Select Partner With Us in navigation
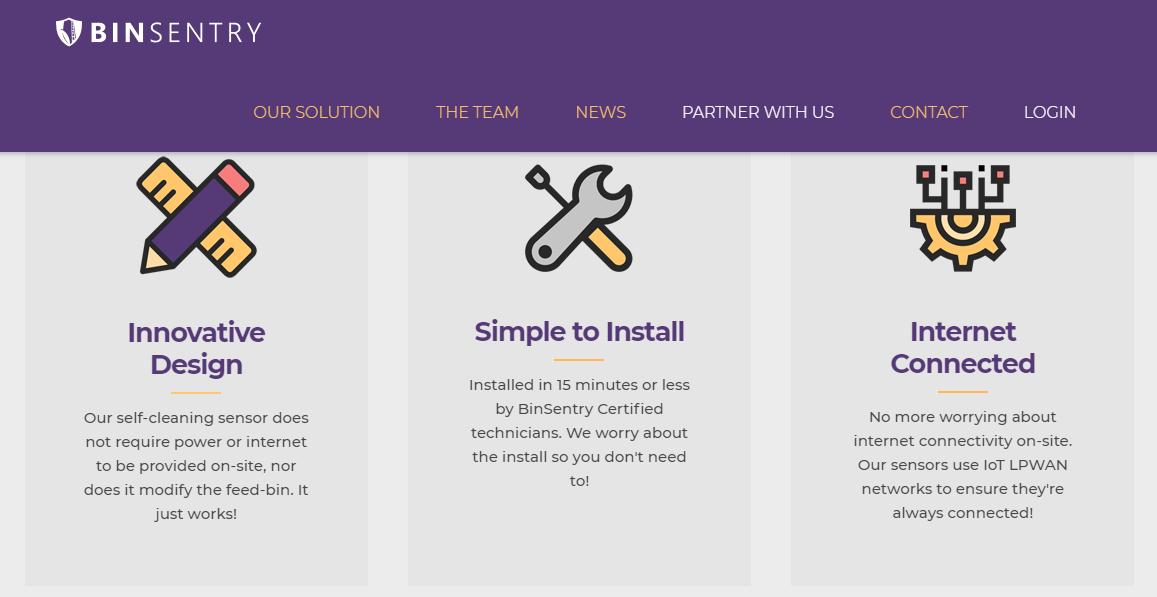This screenshot has height=597, width=1157. click(x=758, y=112)
